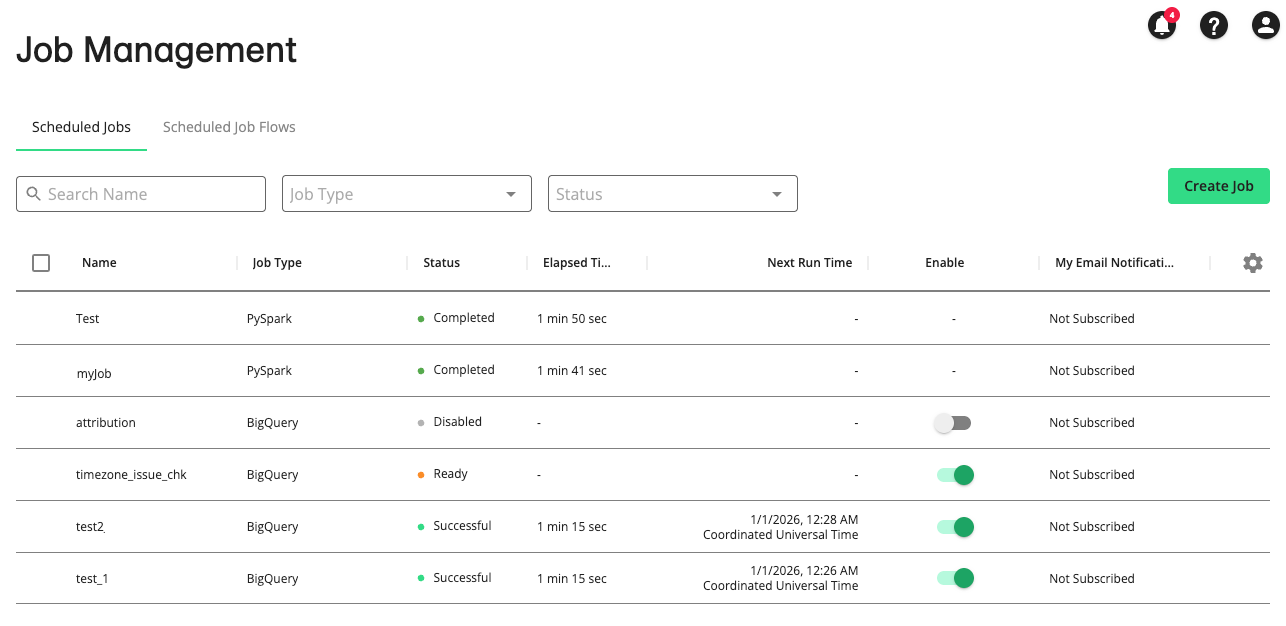This screenshot has width=1286, height=626.
Task: Expand the Job Type dropdown arrow
Action: (511, 193)
